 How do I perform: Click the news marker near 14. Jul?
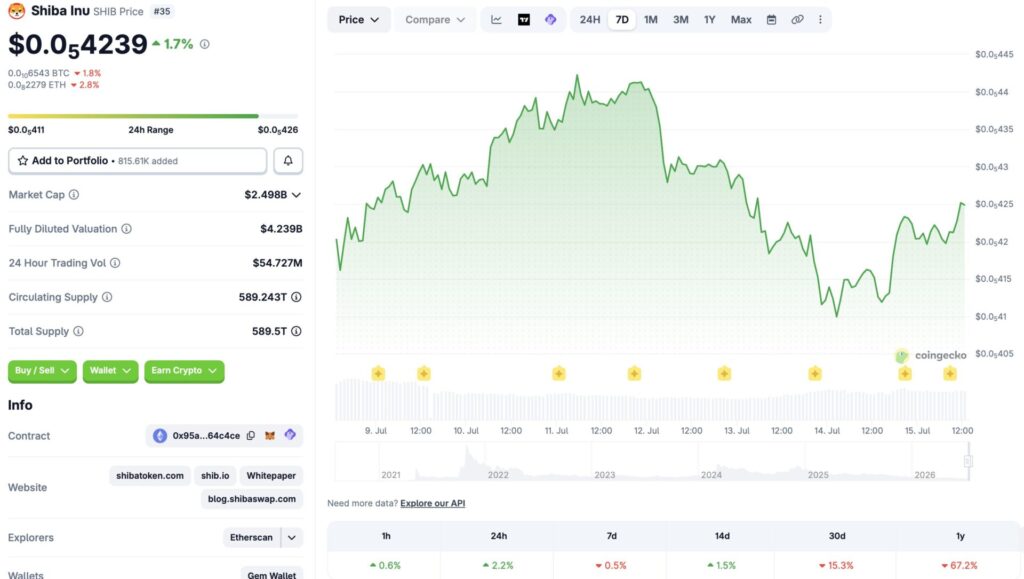tap(814, 373)
